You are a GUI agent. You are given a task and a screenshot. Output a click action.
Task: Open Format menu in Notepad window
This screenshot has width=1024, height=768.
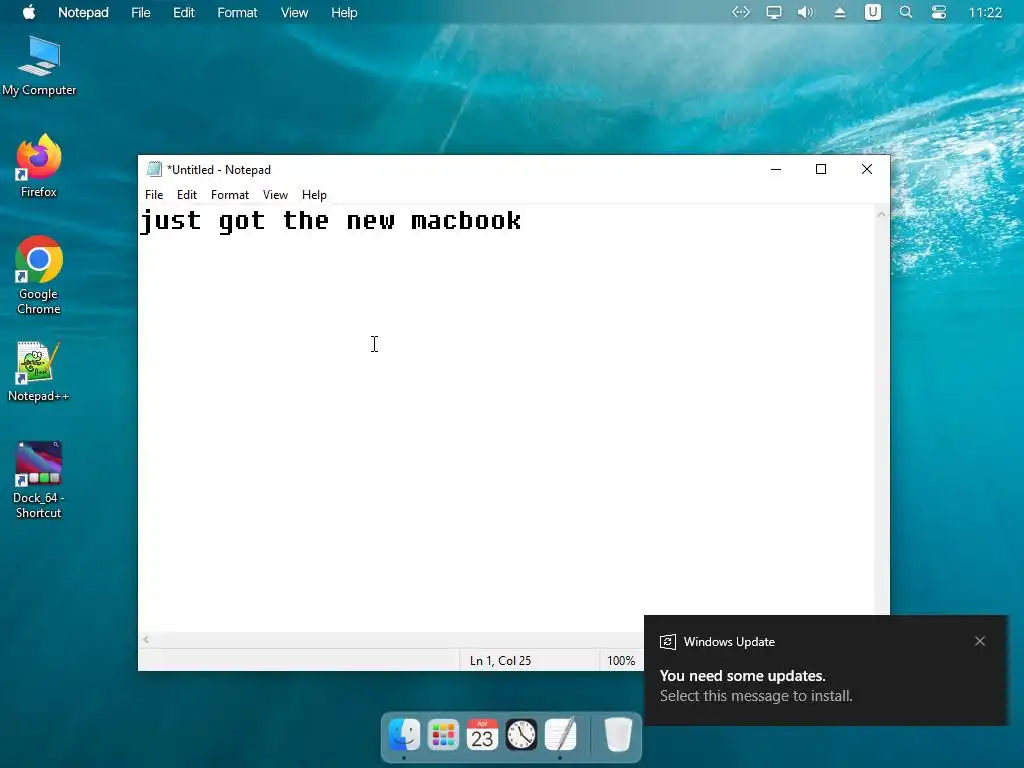click(230, 195)
